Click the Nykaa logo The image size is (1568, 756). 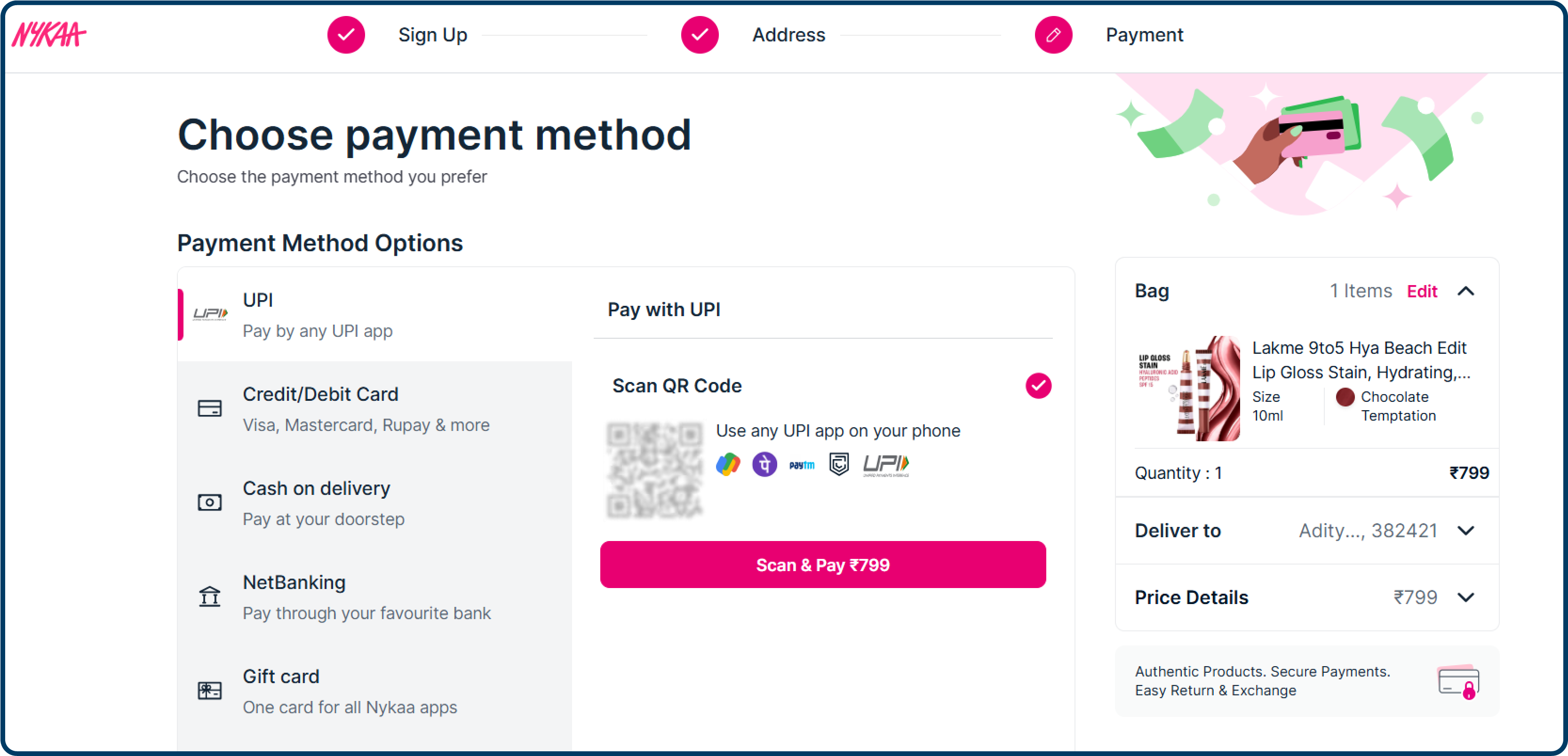49,35
